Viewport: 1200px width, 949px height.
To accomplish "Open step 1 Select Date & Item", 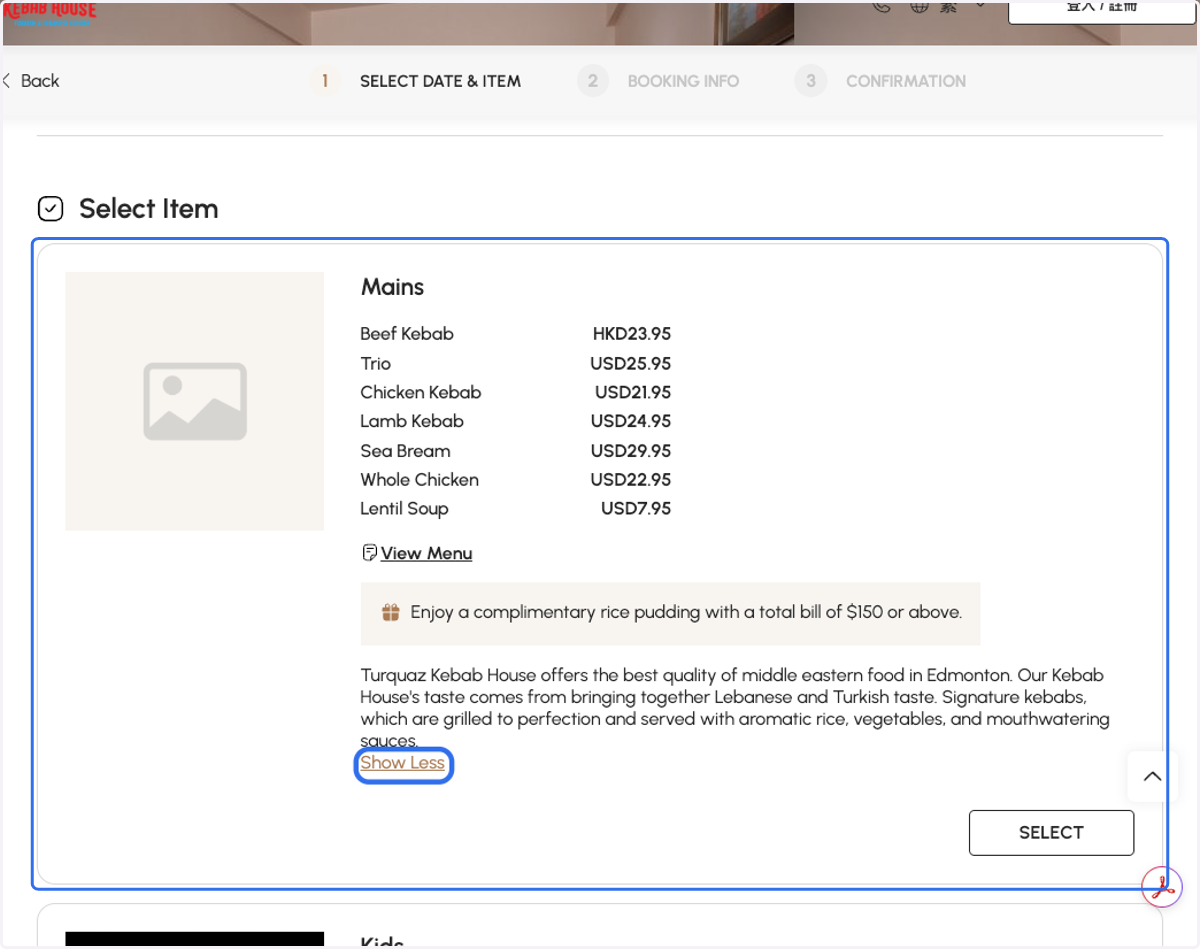I will coord(415,81).
